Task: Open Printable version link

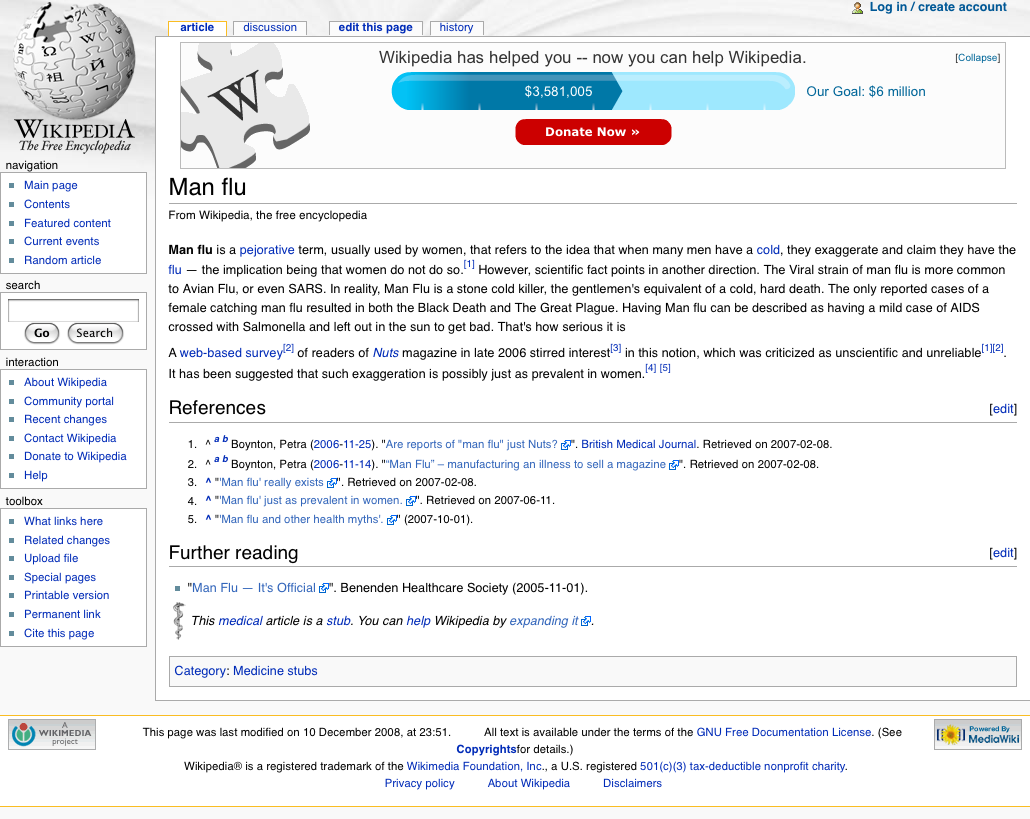Action: (x=66, y=596)
